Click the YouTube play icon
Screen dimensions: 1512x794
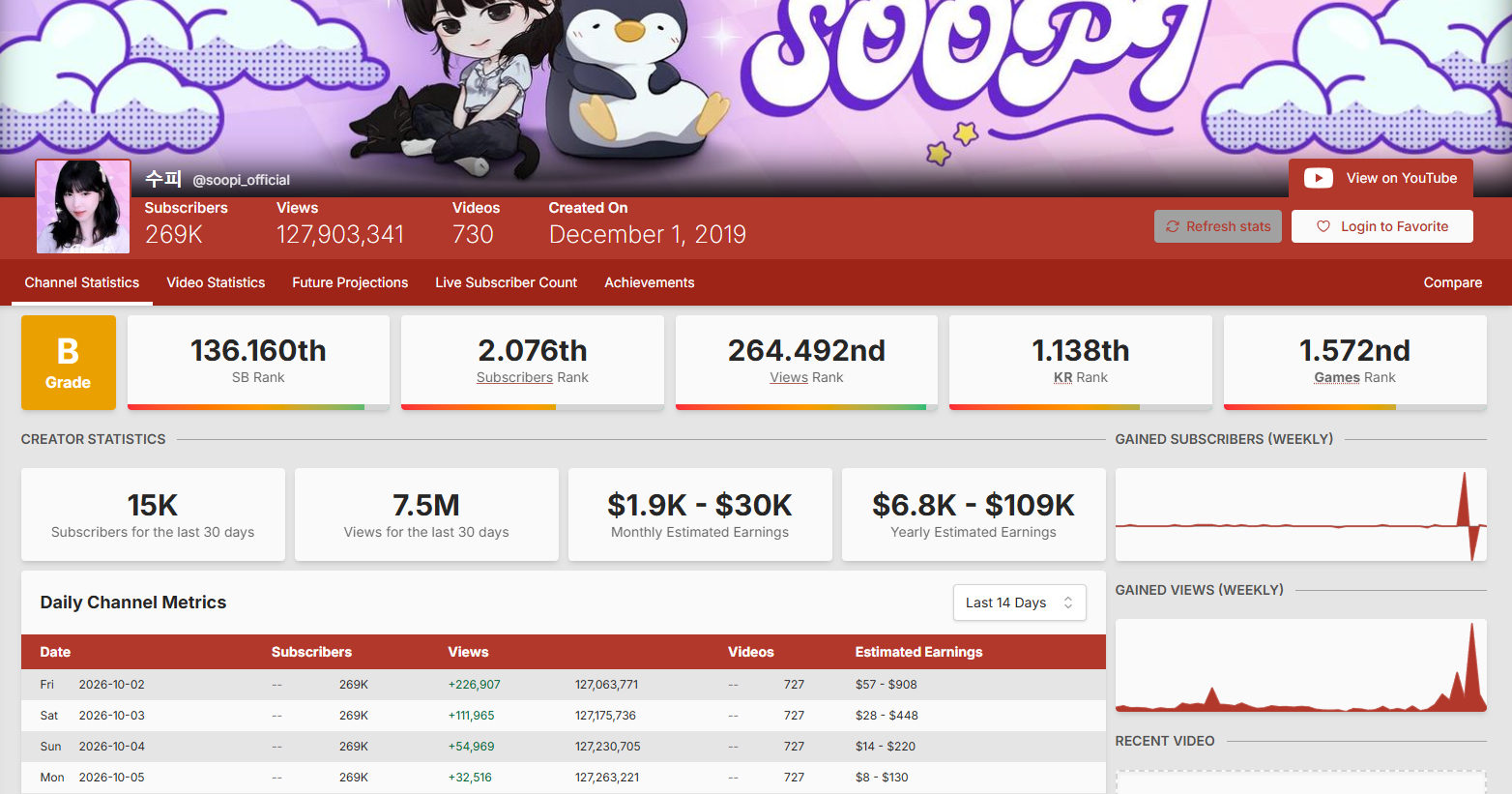click(1318, 178)
